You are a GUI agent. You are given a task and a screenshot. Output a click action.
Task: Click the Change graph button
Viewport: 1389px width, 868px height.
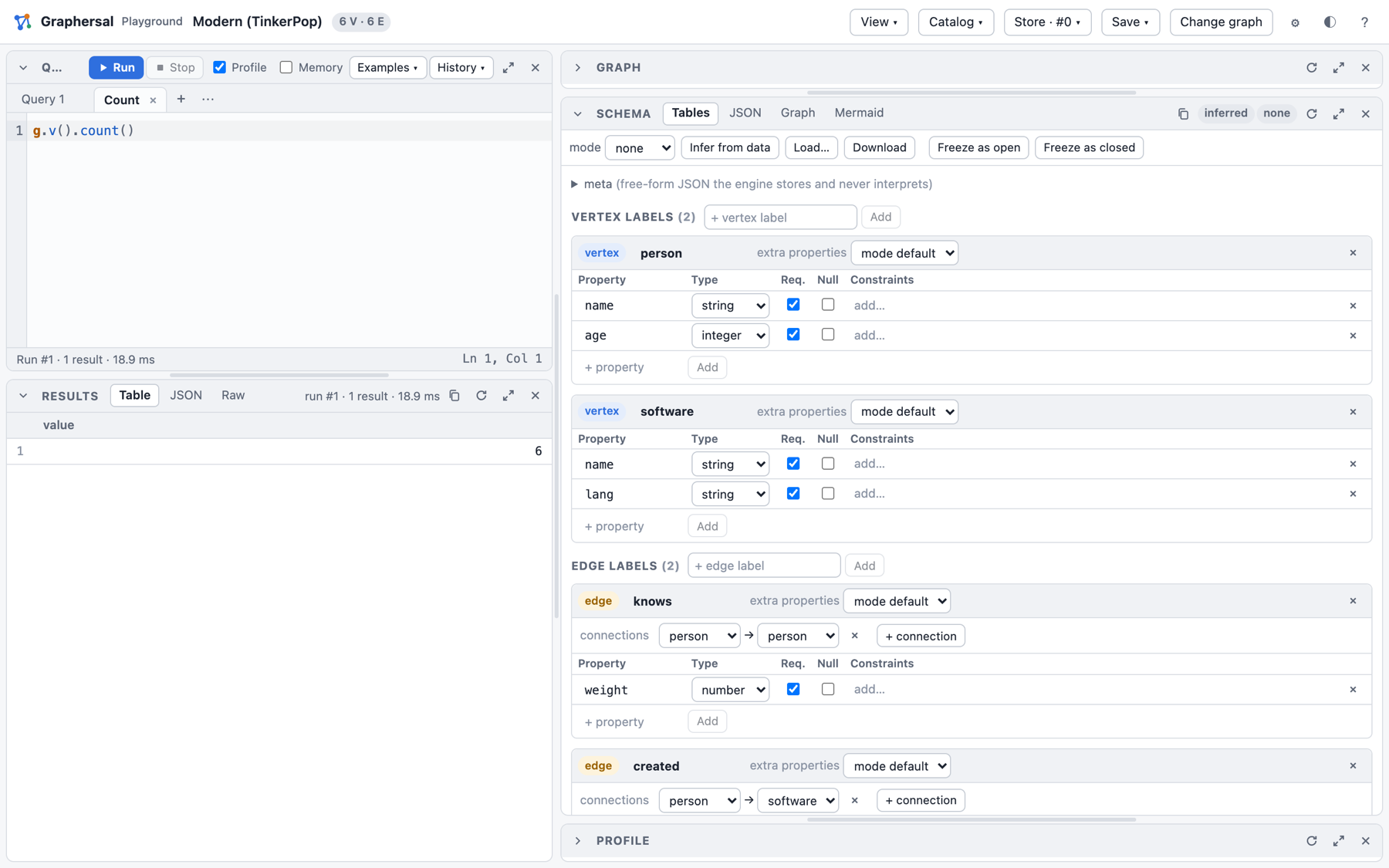[x=1221, y=22]
